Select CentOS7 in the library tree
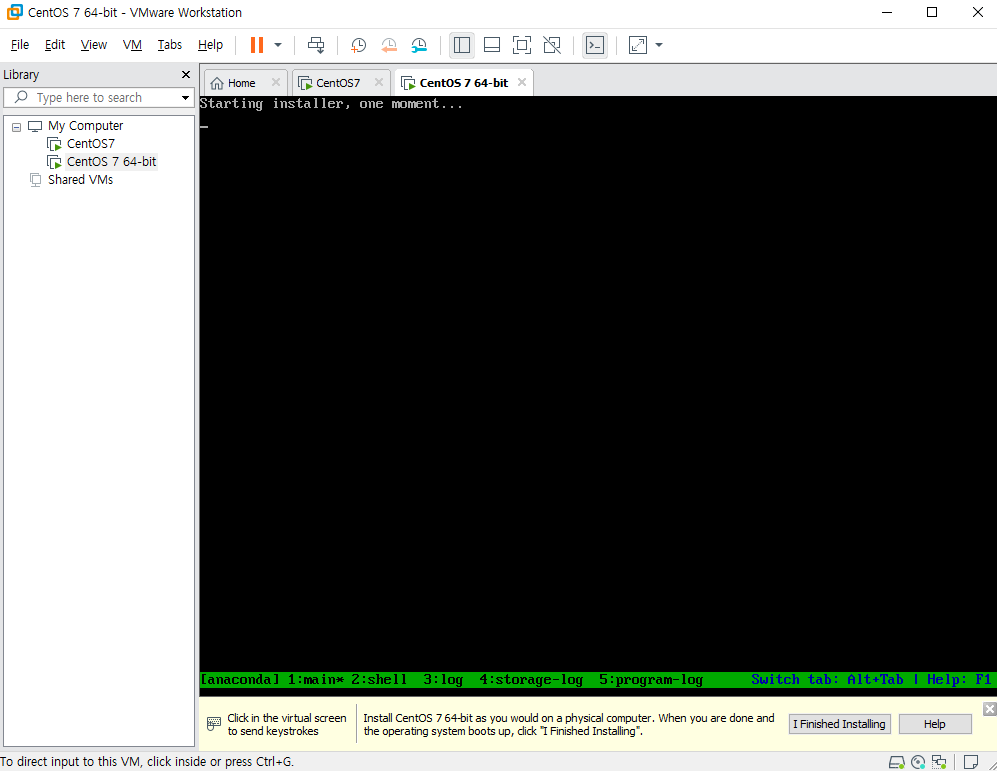Screen dimensions: 997x771 coord(91,144)
